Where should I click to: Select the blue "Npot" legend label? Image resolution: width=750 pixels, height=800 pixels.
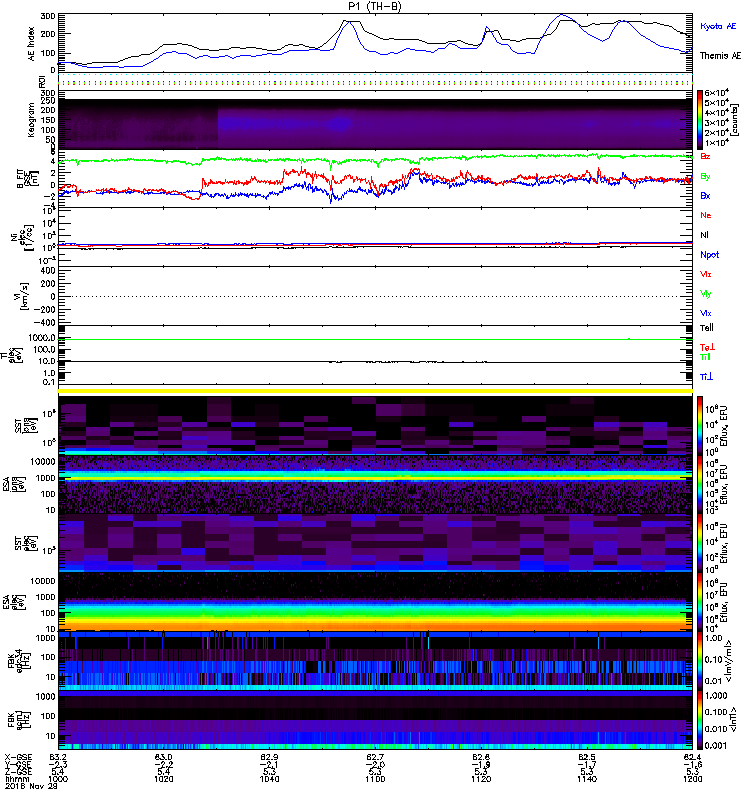tap(710, 255)
